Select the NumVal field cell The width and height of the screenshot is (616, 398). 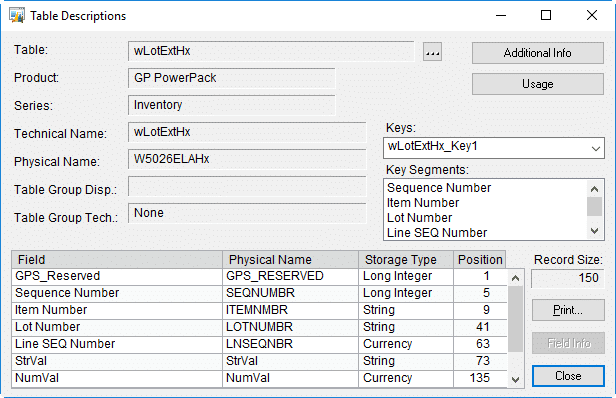tap(117, 378)
